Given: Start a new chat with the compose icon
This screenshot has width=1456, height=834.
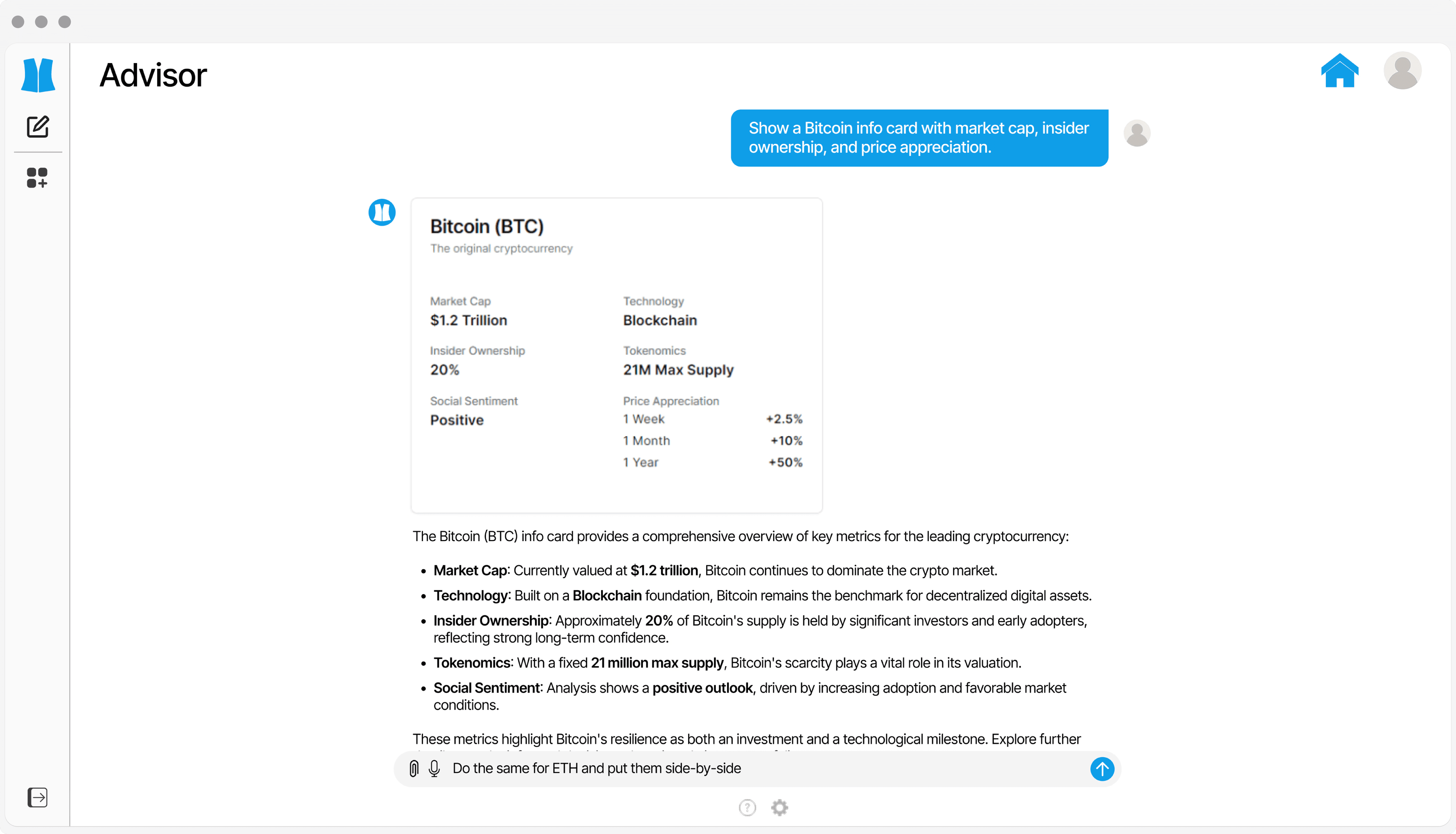Looking at the screenshot, I should 38,126.
